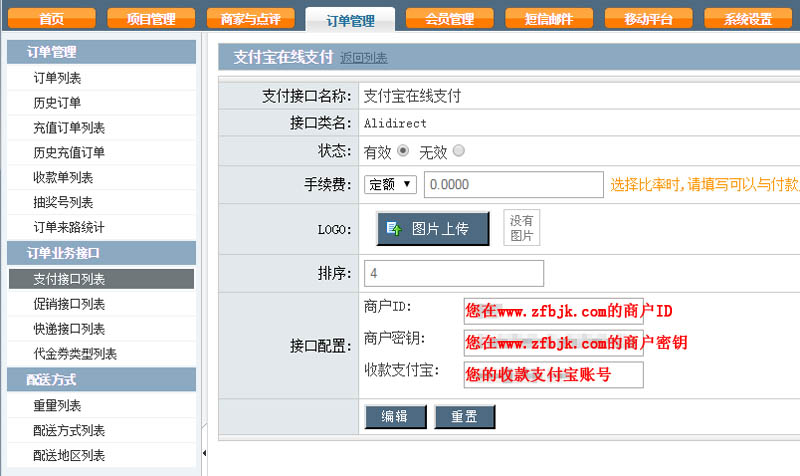Screen dimensions: 800x476
Task: Click the 编辑 button
Action: pos(395,417)
